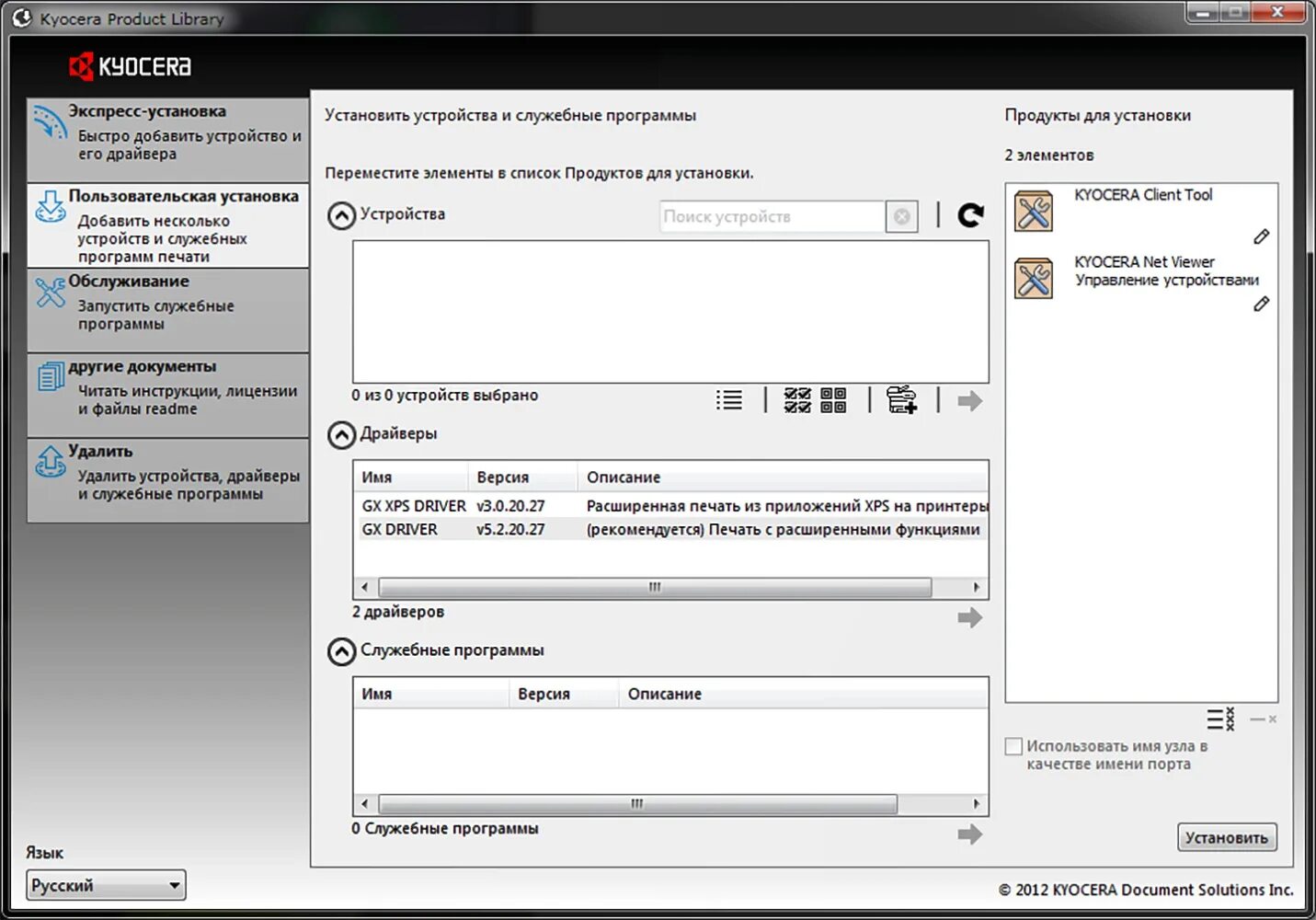Remove all products from install list

click(x=1220, y=719)
